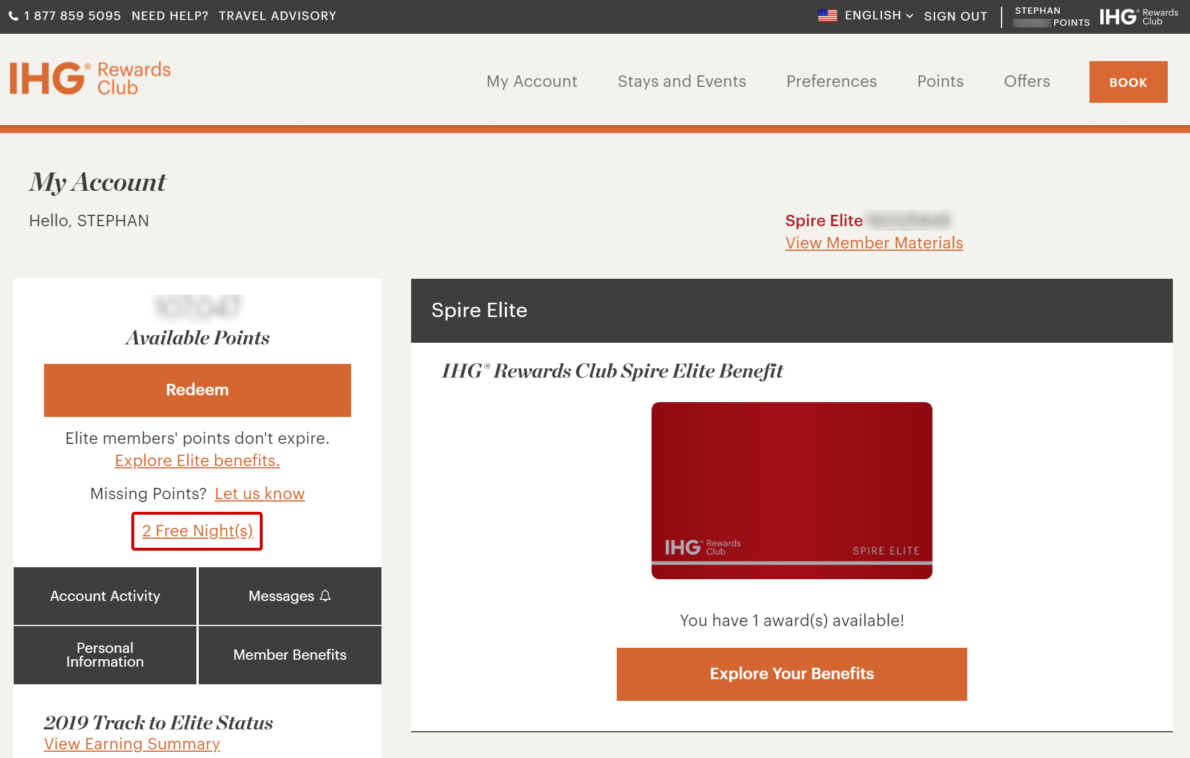Click the Let us know link
This screenshot has width=1190, height=758.
(260, 494)
